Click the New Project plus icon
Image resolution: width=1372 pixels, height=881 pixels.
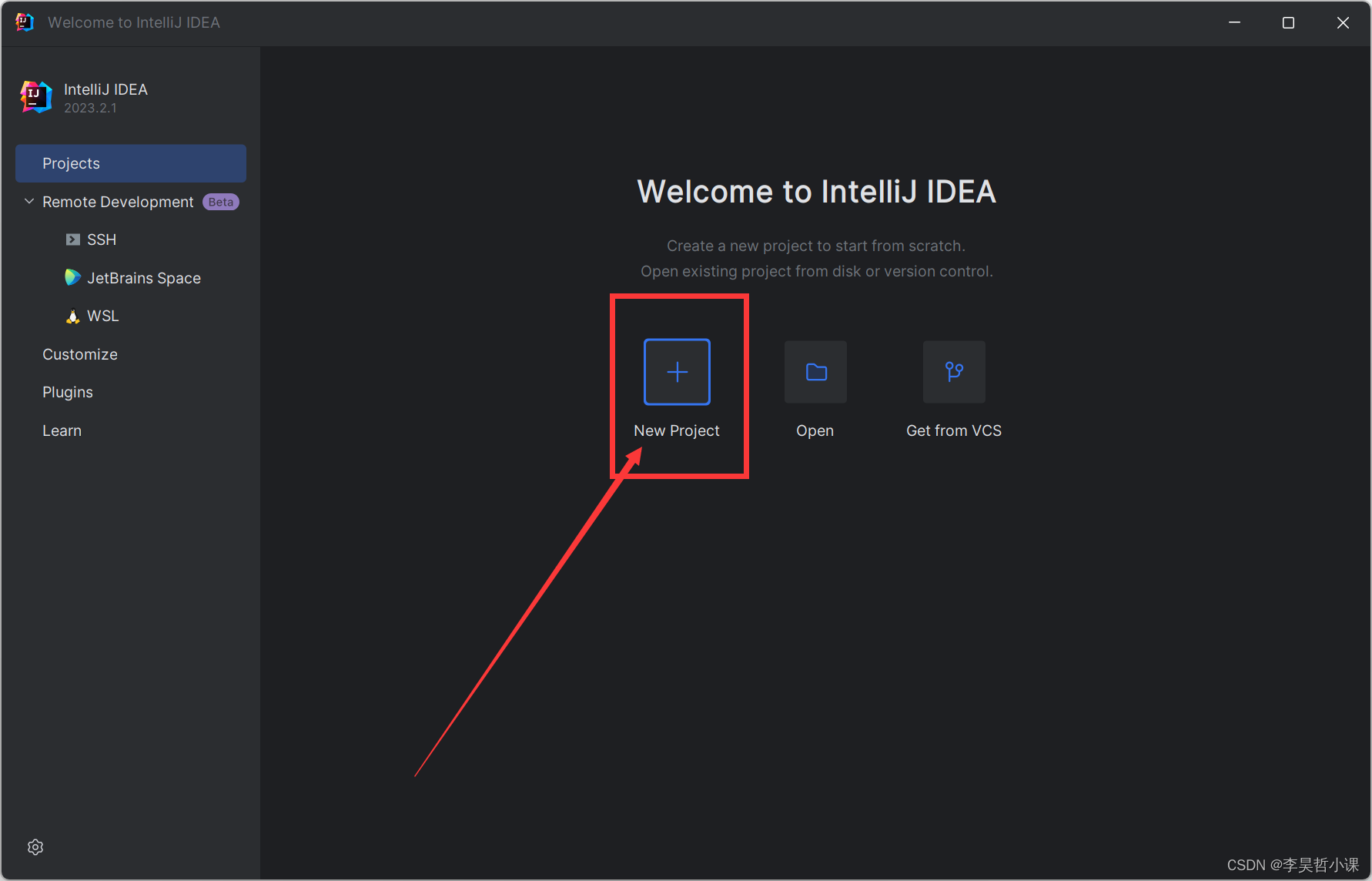[677, 372]
